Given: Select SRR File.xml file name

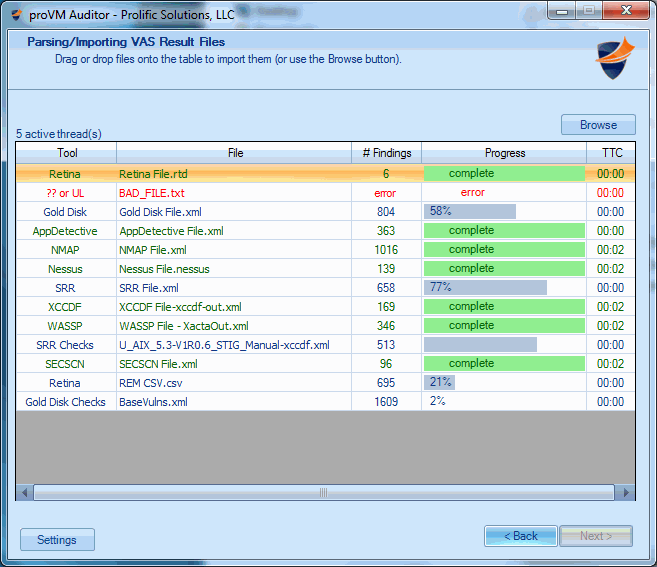Looking at the screenshot, I should (x=149, y=288).
